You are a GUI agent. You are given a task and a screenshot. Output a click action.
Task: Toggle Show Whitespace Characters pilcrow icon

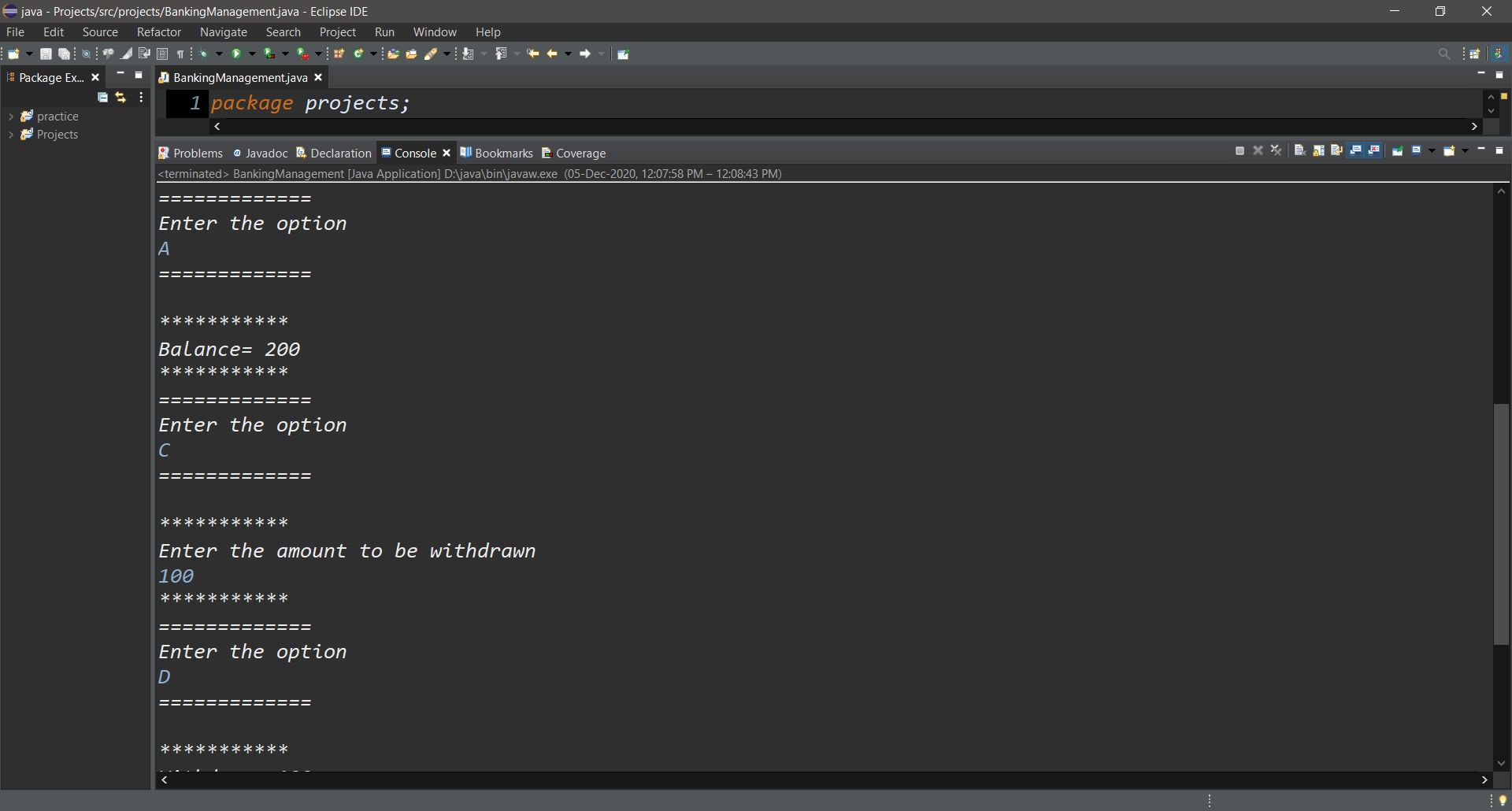(180, 54)
